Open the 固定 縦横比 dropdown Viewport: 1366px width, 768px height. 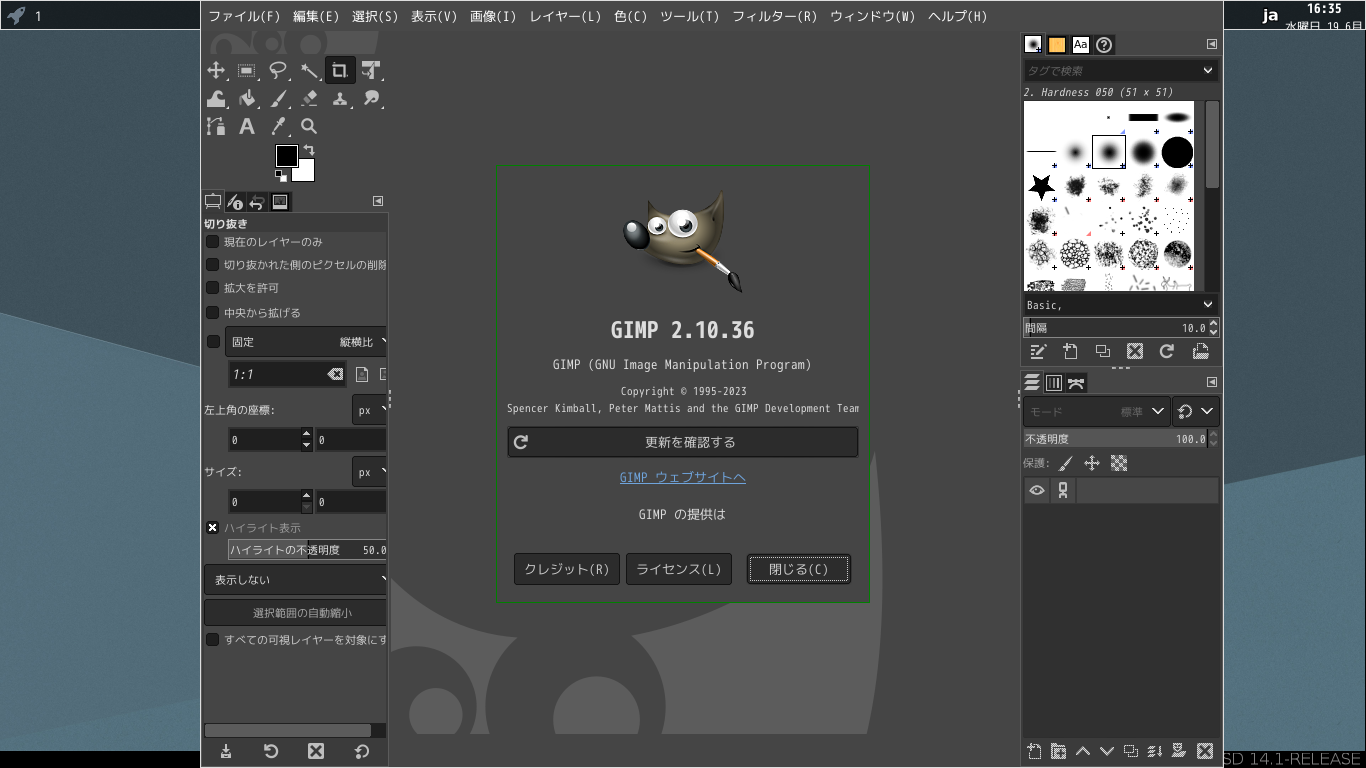click(306, 342)
